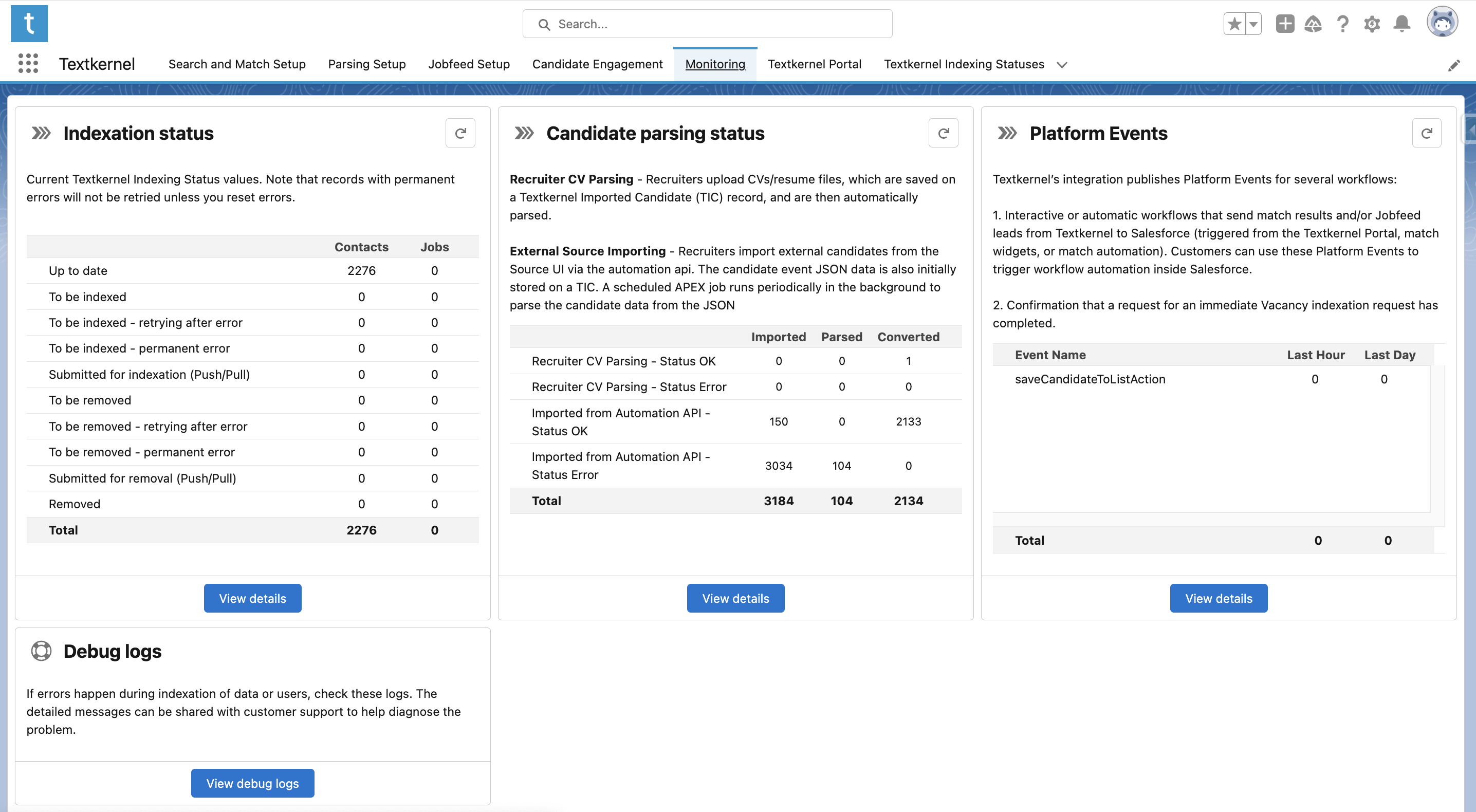This screenshot has height=812, width=1476.
Task: Click the saveCandidateToListAction event row
Action: pos(1211,379)
